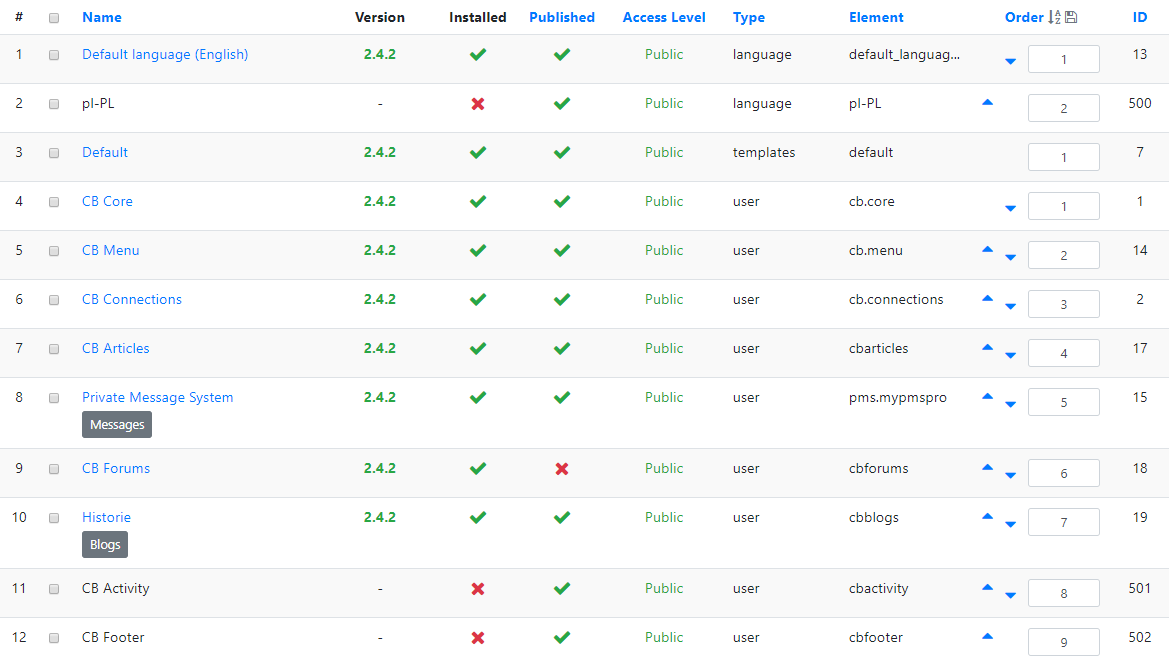Viewport: 1175px width, 670px height.
Task: Click the Blogs tab badge
Action: [105, 545]
